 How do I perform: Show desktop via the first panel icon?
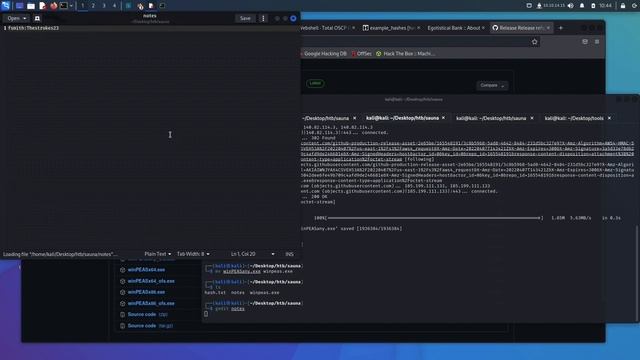[19, 6]
